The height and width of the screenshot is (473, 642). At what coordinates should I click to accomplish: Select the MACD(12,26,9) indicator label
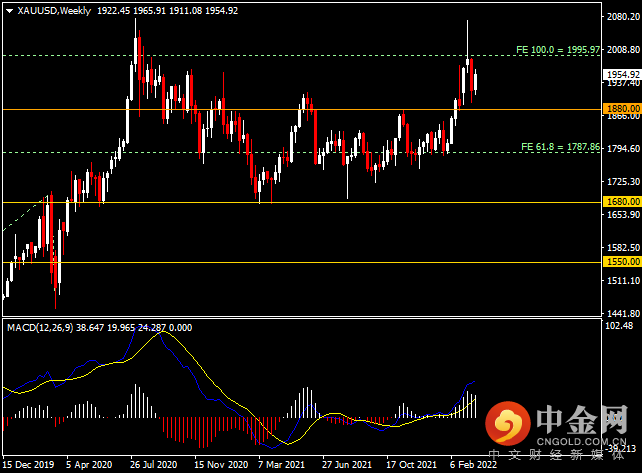pyautogui.click(x=40, y=328)
